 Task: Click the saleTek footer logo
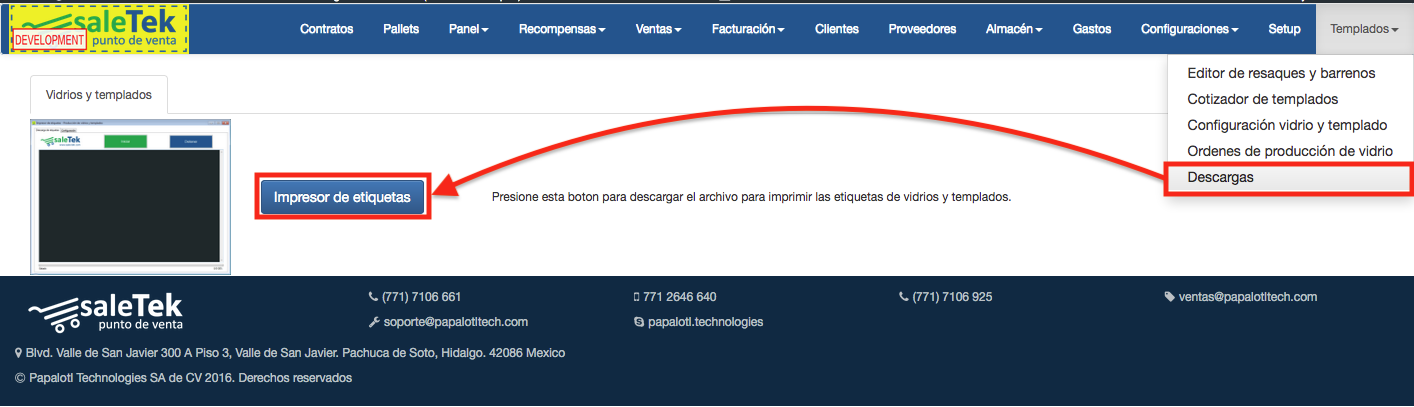(105, 312)
